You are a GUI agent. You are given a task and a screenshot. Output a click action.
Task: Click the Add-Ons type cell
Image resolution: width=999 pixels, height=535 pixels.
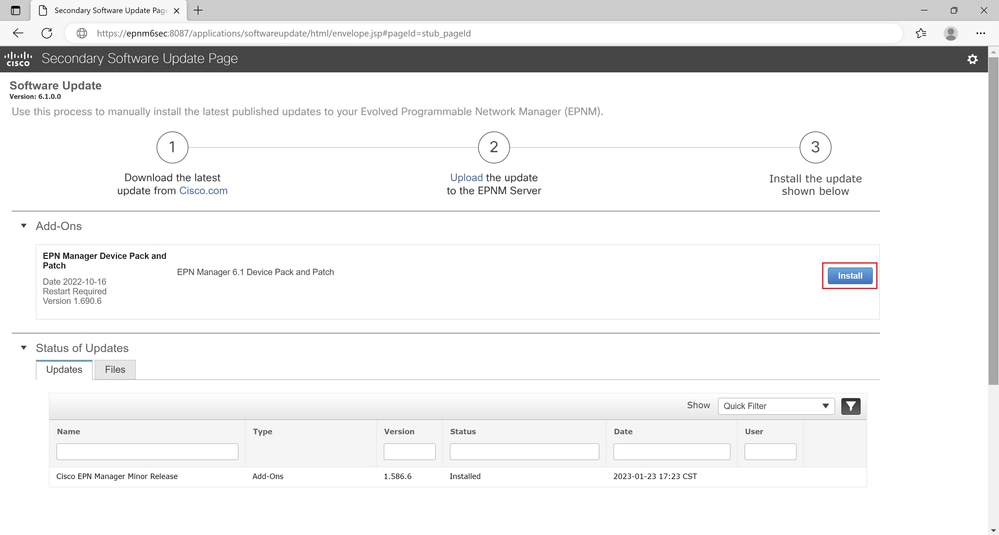pos(268,476)
